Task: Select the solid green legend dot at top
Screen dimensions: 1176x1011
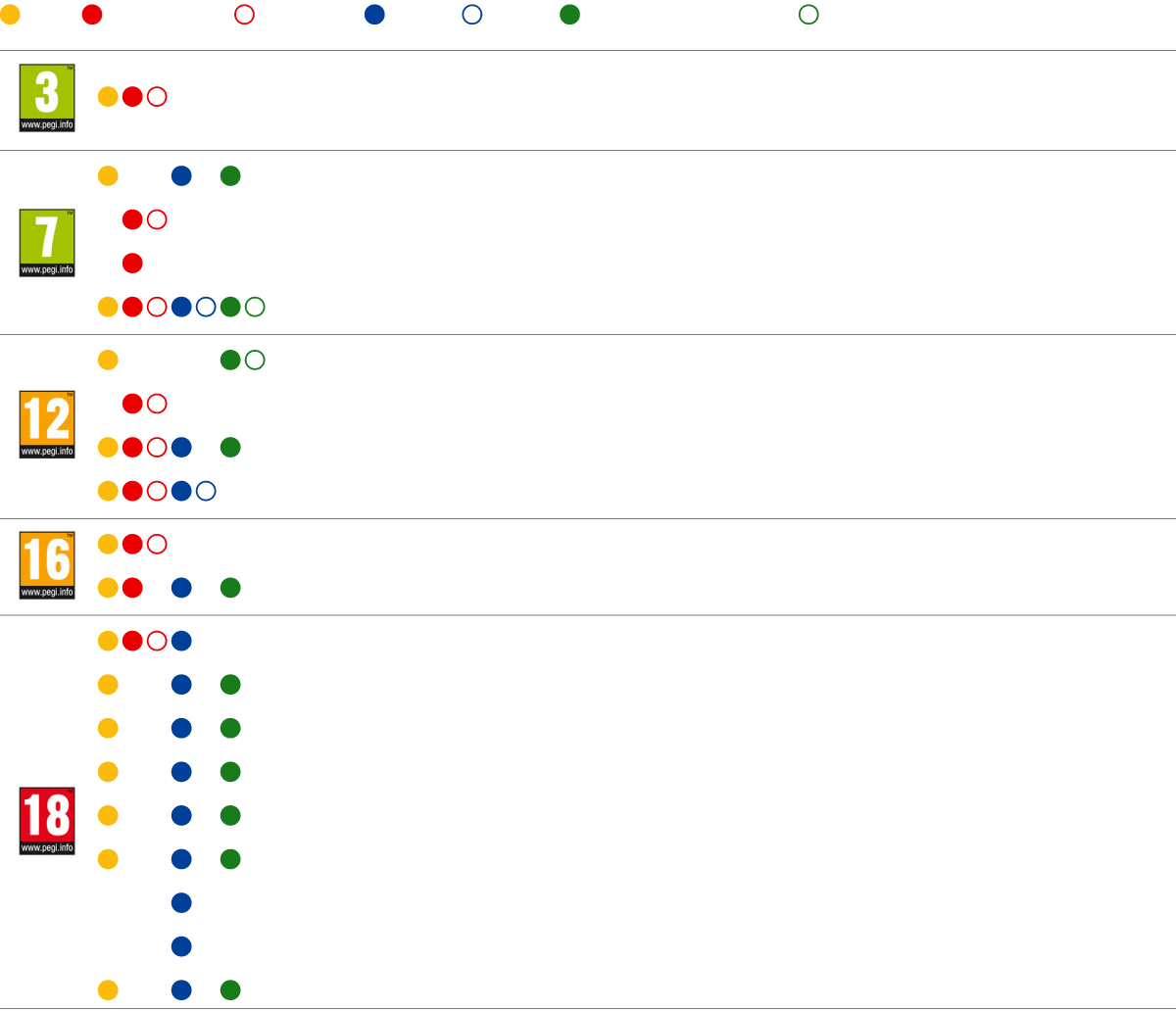Action: point(569,15)
